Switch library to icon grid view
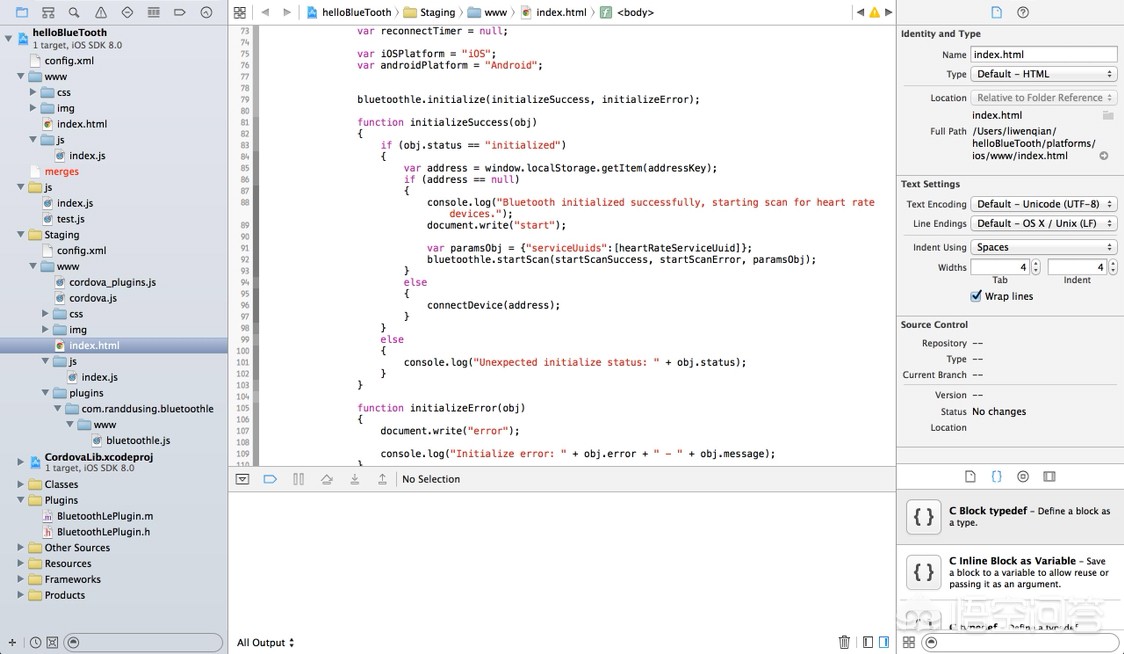The width and height of the screenshot is (1124, 654). pyautogui.click(x=908, y=643)
